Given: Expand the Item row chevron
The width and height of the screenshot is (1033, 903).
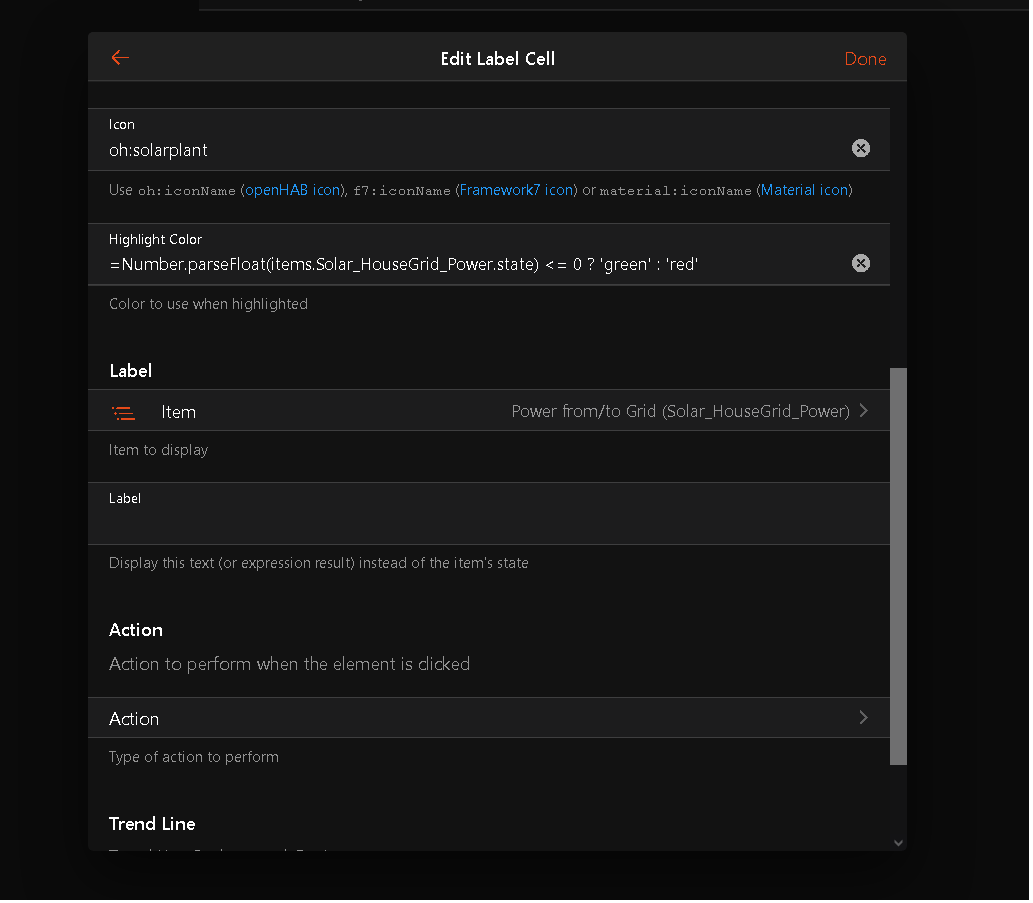Looking at the screenshot, I should (x=863, y=411).
